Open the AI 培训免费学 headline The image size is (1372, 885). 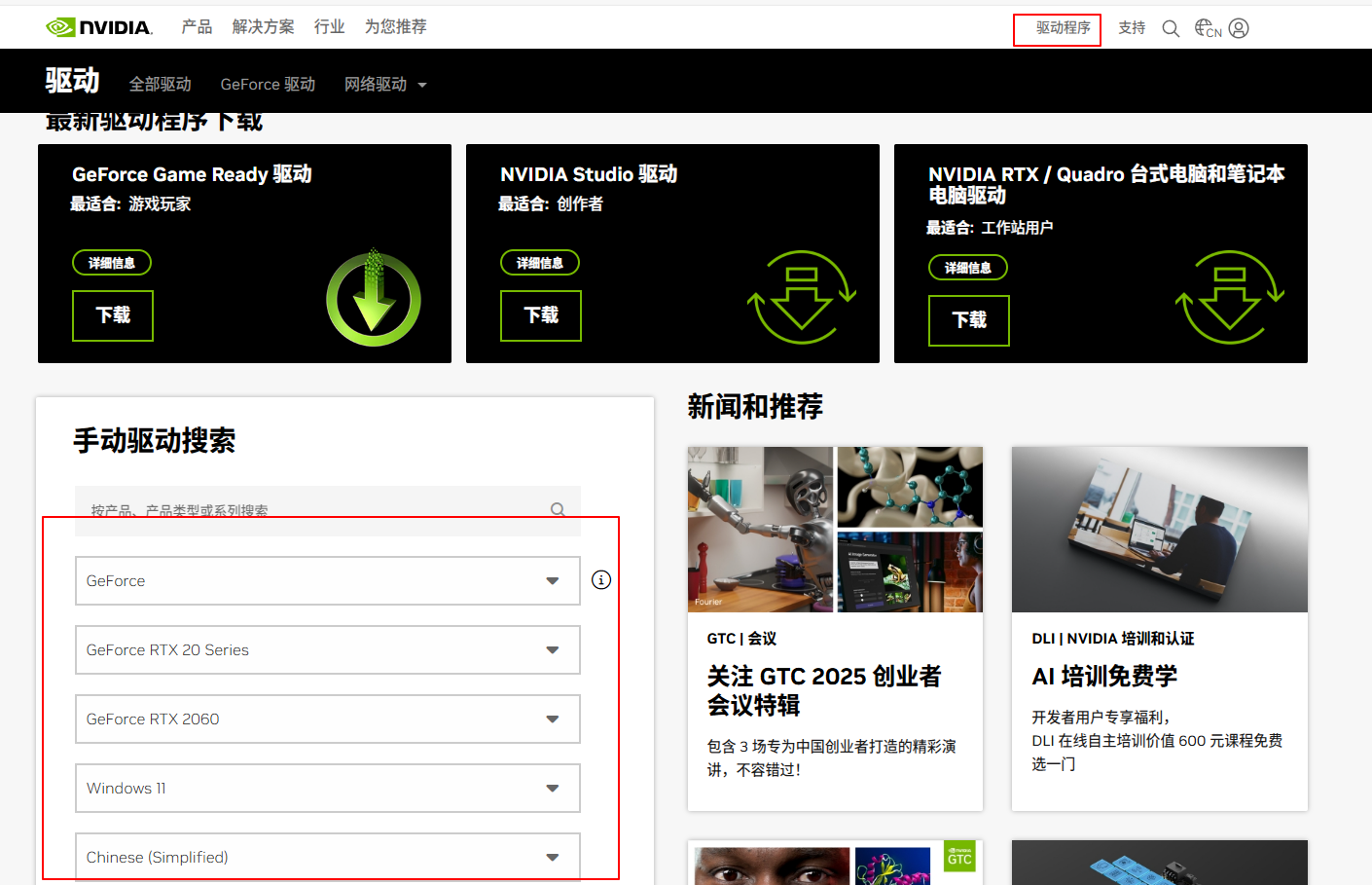(x=1104, y=677)
